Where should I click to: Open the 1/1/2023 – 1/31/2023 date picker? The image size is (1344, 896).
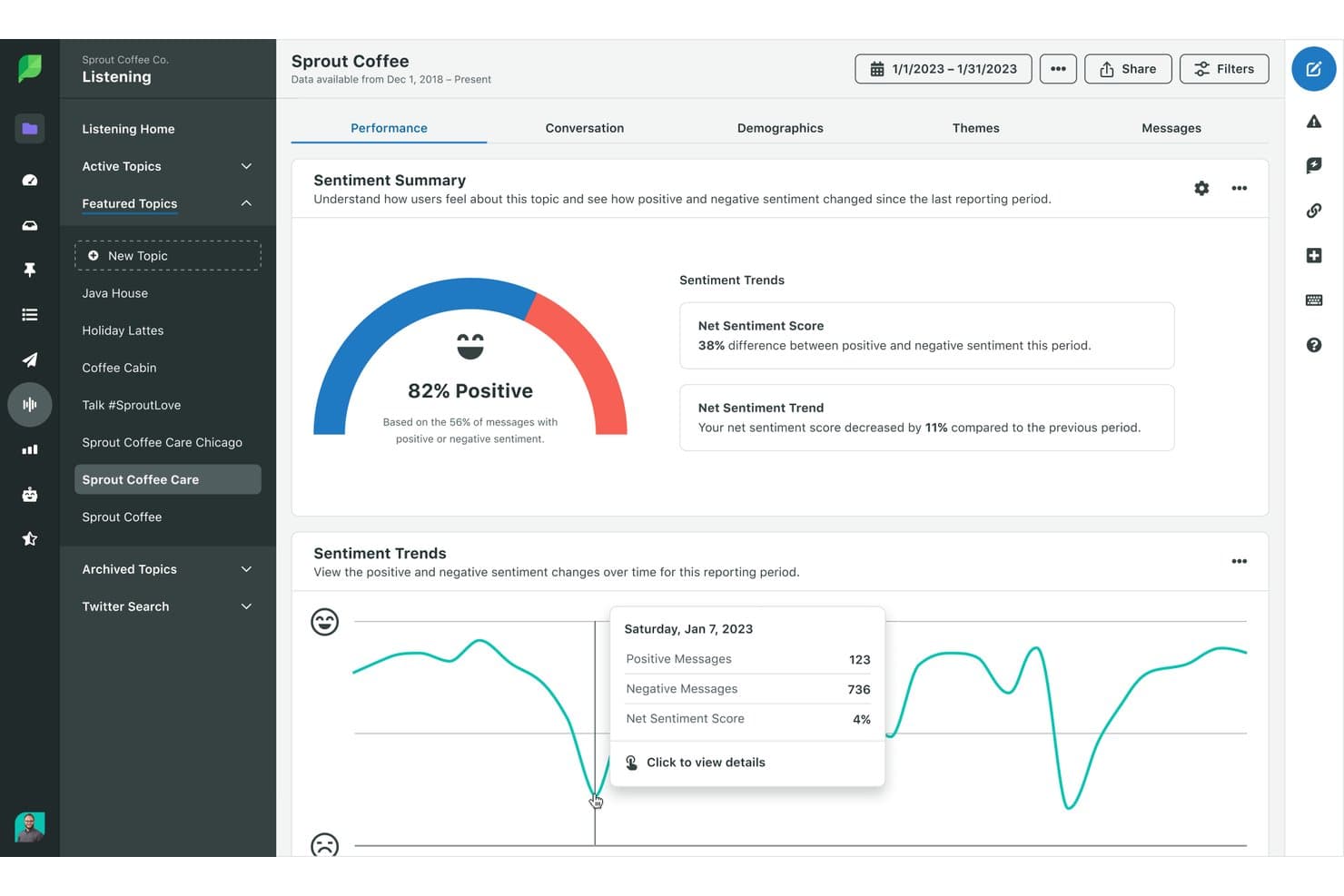[x=943, y=69]
